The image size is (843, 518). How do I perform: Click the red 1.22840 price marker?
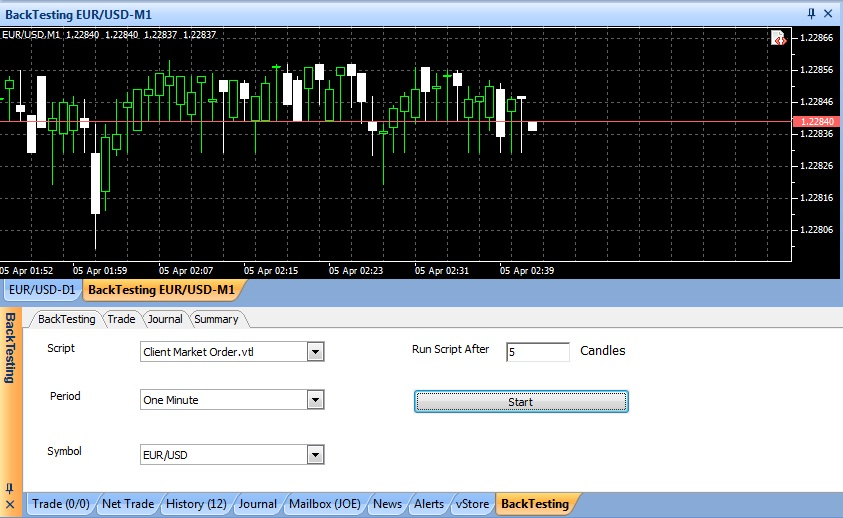(x=816, y=122)
